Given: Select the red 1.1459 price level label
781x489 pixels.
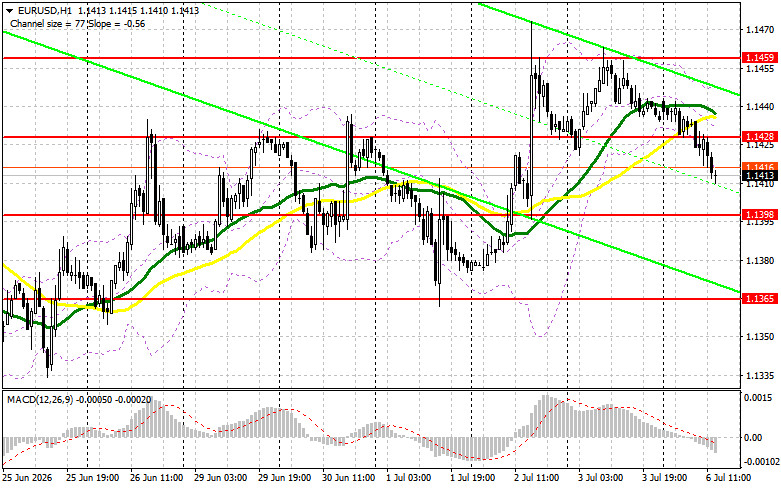Looking at the screenshot, I should [759, 58].
